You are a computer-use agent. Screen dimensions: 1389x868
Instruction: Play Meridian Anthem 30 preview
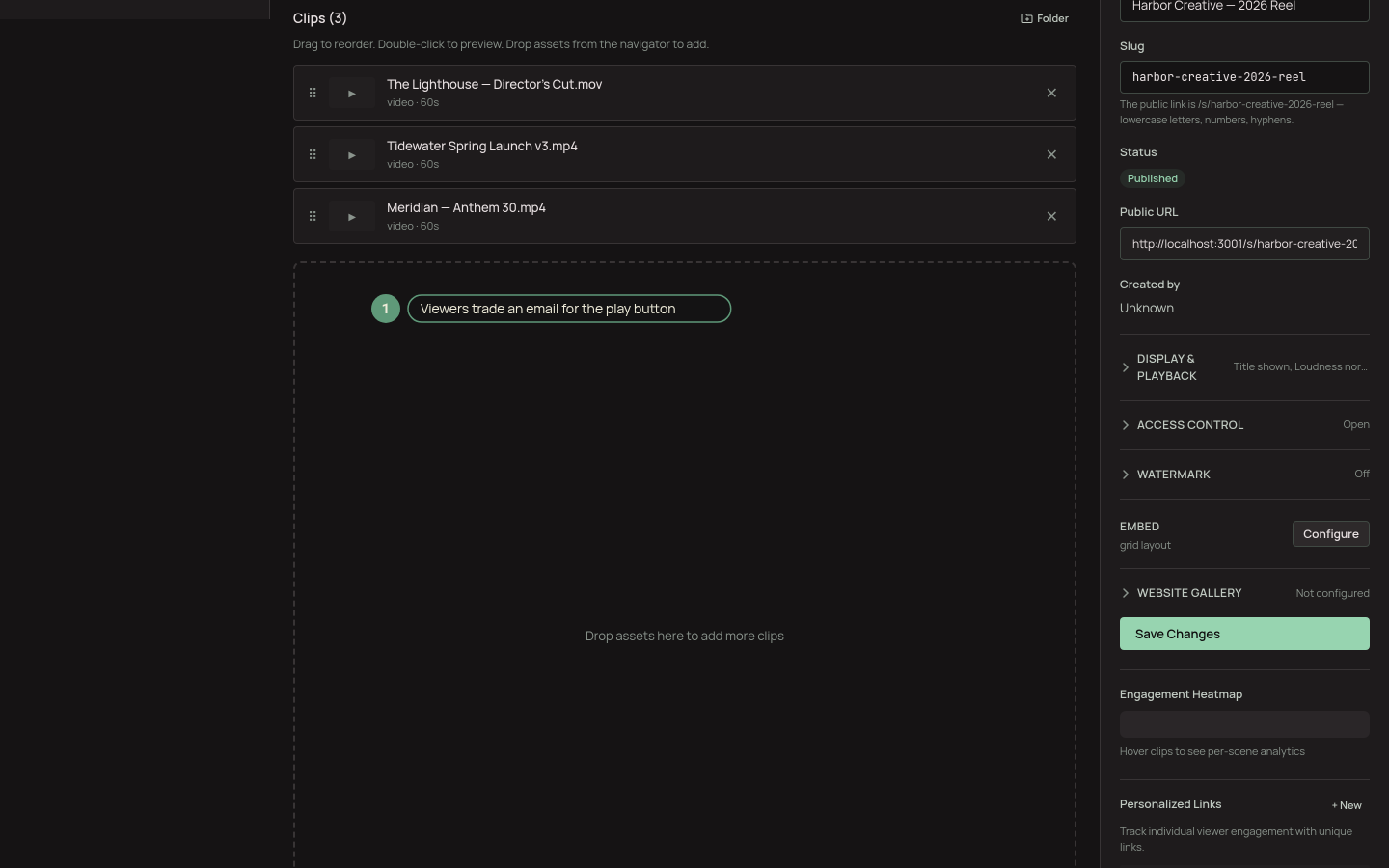pos(352,217)
